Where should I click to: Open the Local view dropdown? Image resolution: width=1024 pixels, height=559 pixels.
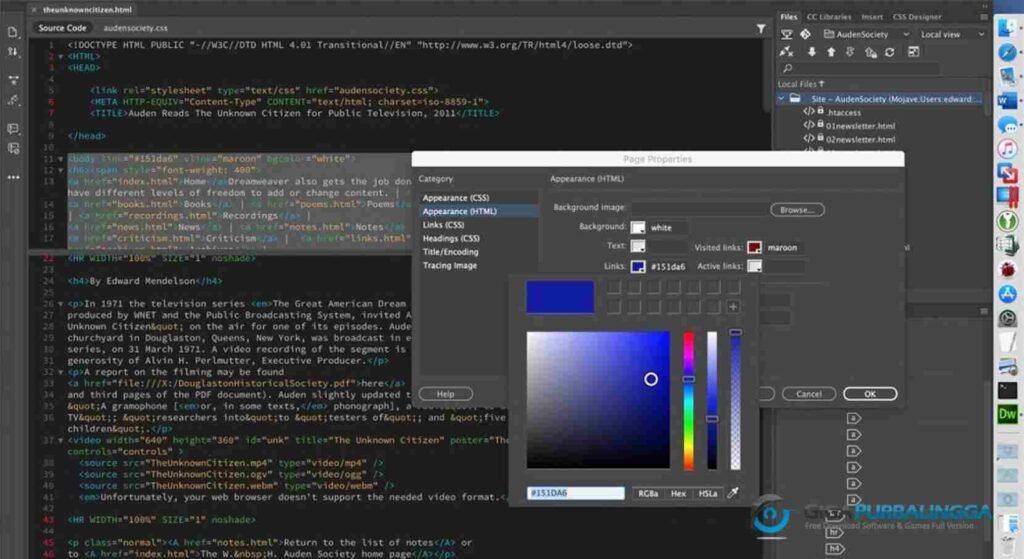[952, 34]
